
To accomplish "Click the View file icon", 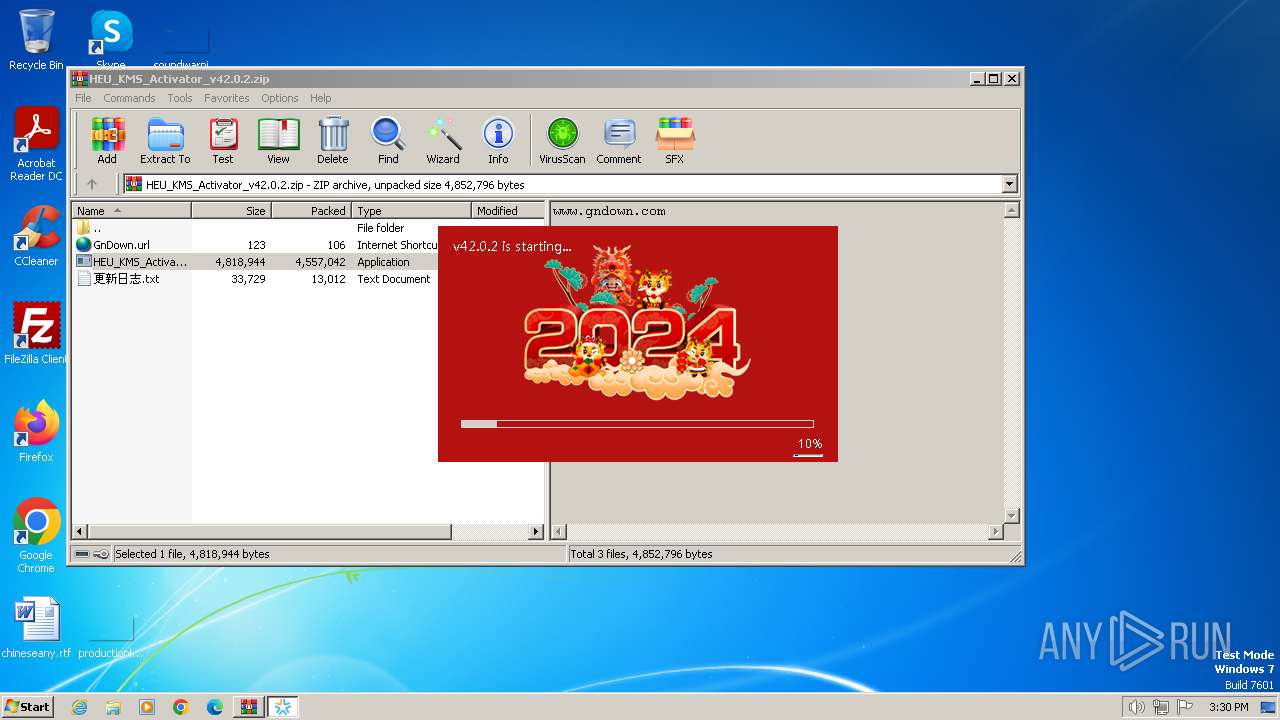I will [x=278, y=140].
